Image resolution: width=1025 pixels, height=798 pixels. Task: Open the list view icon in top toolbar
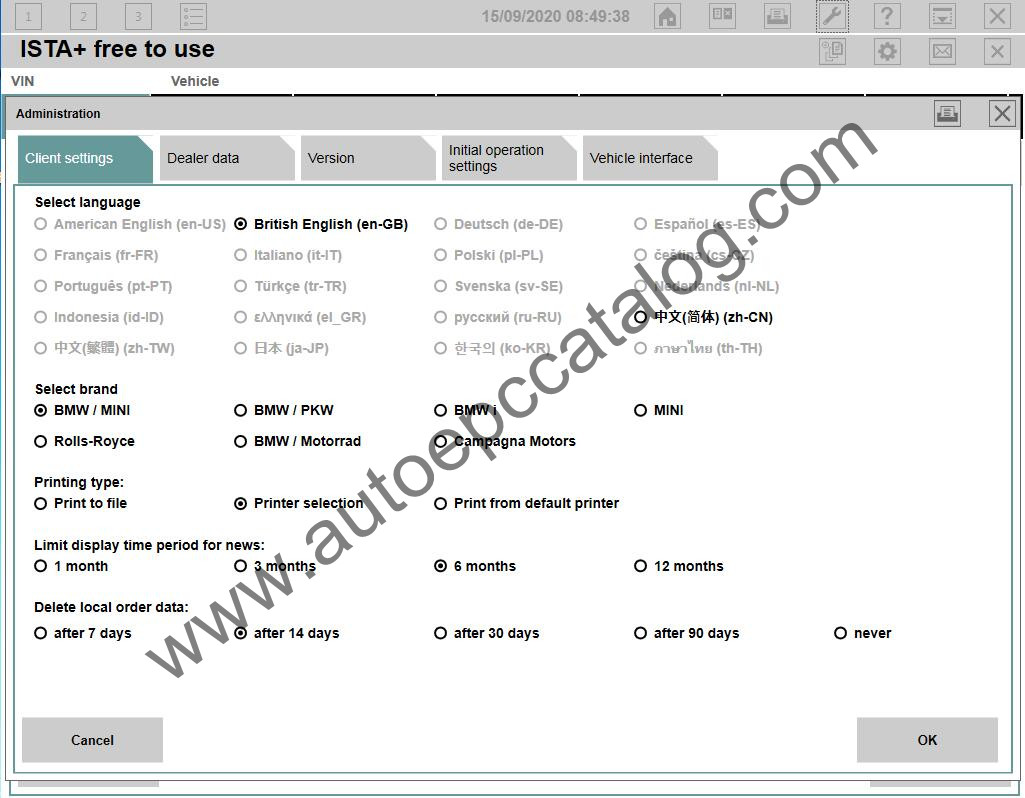pyautogui.click(x=193, y=16)
